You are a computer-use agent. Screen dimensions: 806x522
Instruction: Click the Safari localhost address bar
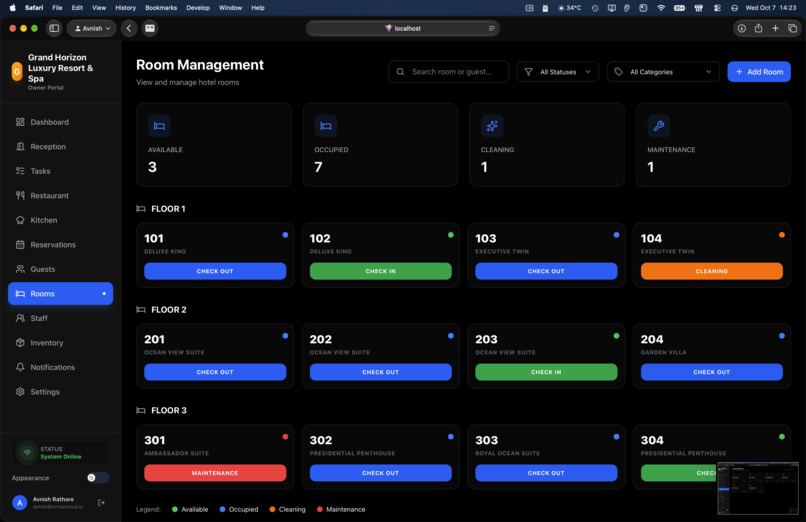click(x=402, y=28)
